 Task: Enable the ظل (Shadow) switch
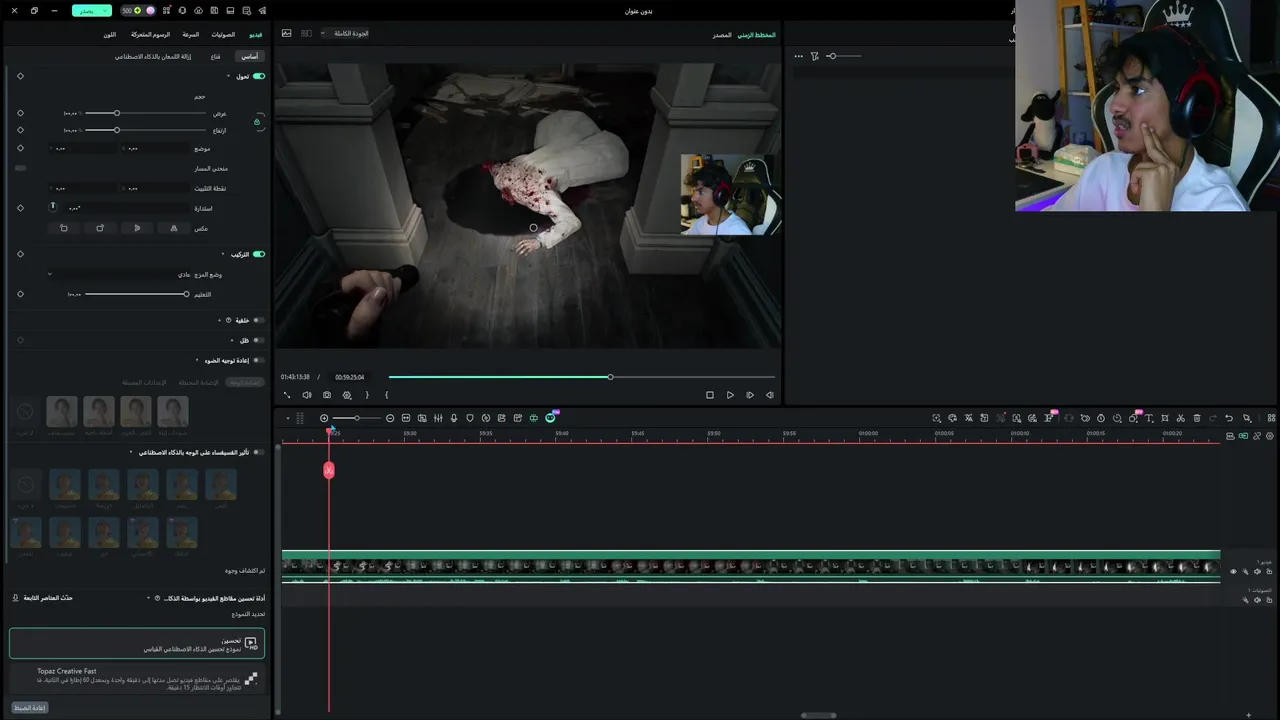258,340
